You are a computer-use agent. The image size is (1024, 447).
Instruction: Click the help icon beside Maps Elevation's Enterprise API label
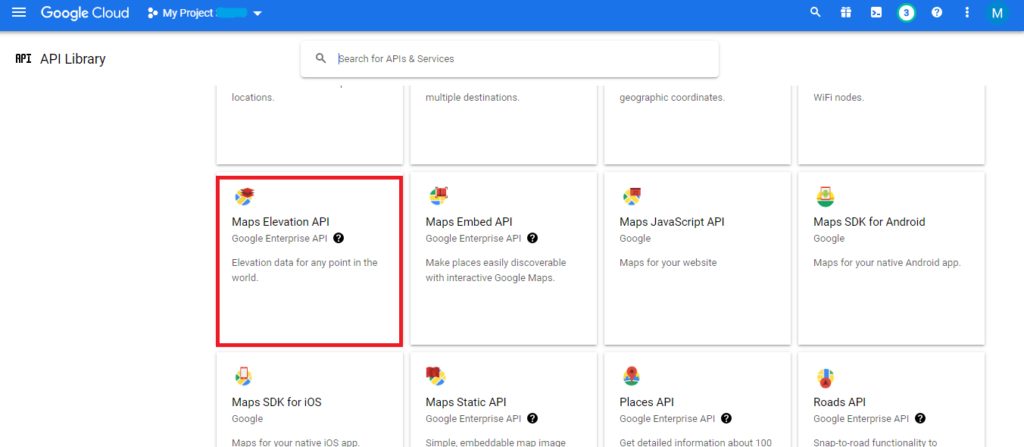338,238
